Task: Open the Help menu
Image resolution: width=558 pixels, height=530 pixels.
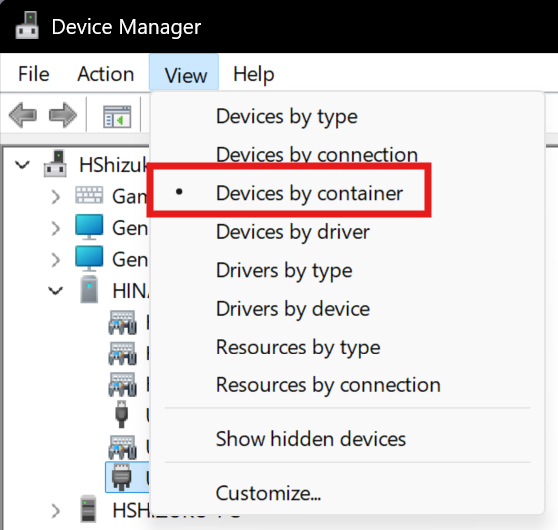Action: tap(254, 74)
